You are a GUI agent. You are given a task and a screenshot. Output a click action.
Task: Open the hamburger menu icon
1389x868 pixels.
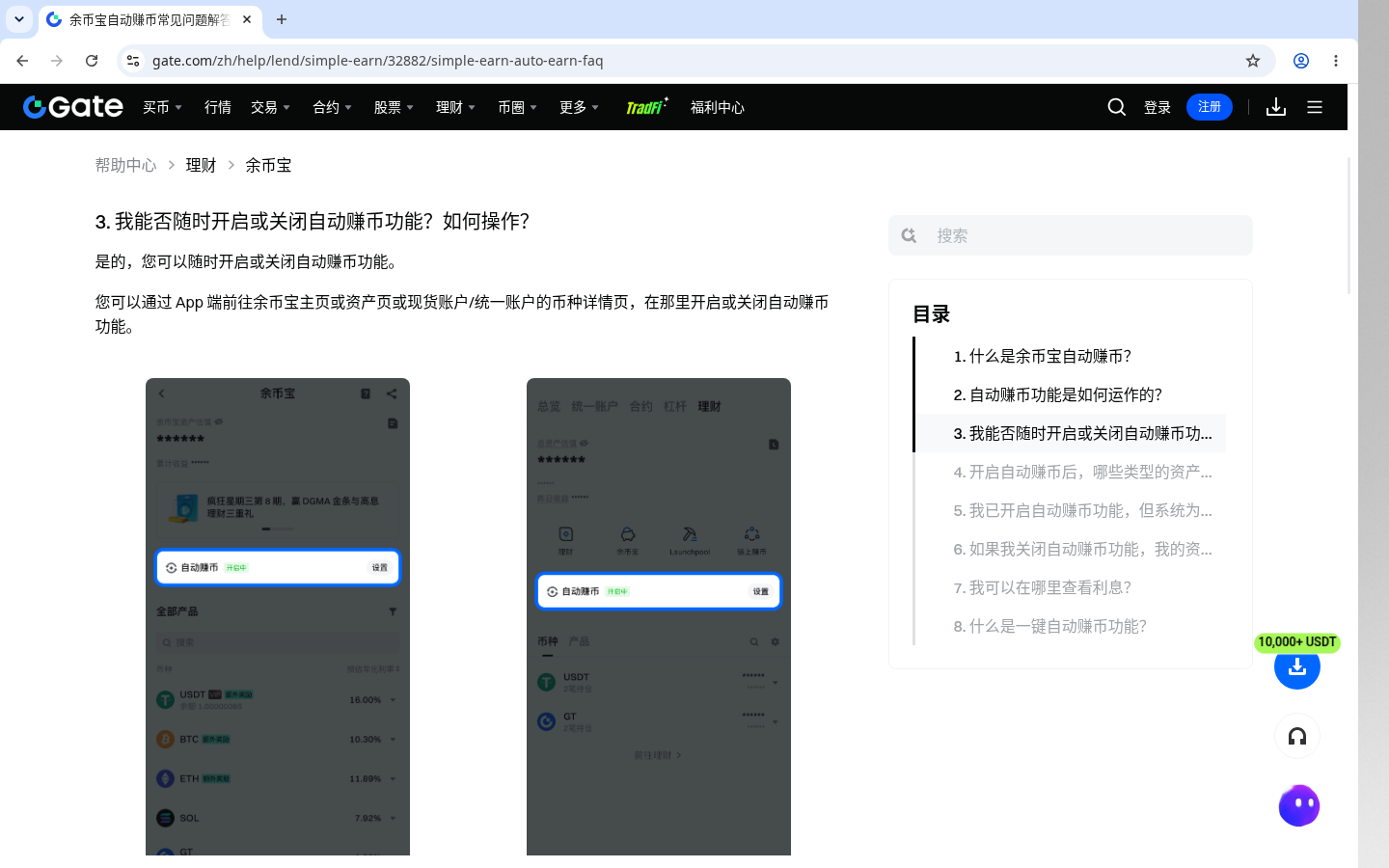click(x=1315, y=107)
